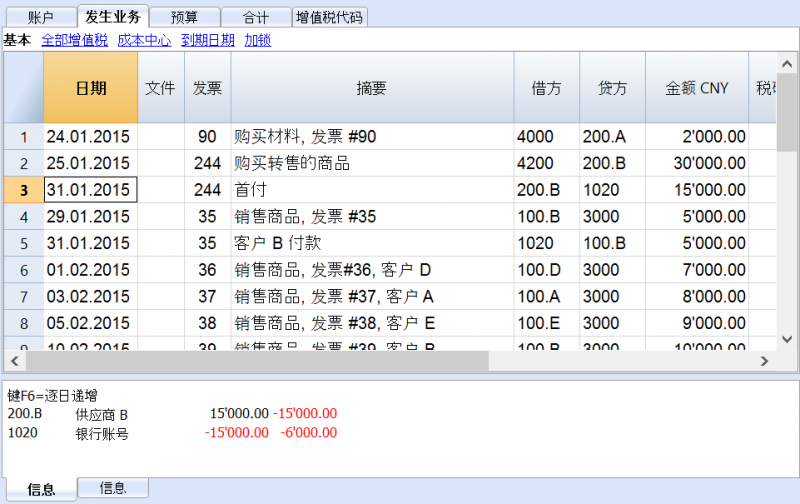
Task: Select invoice number cell 36
Action: [x=208, y=270]
